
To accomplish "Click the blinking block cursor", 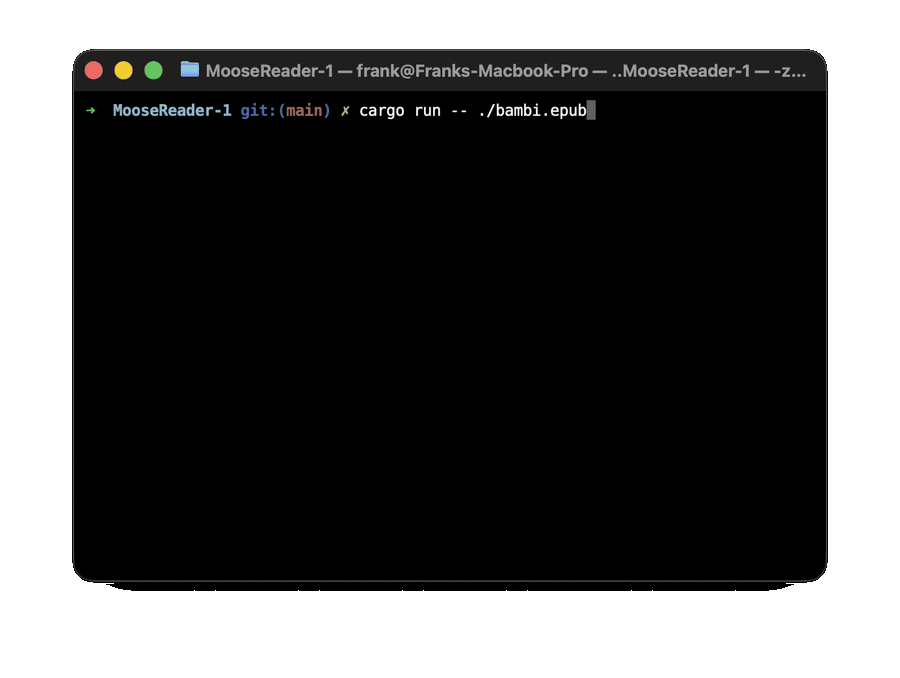I will coord(592,110).
